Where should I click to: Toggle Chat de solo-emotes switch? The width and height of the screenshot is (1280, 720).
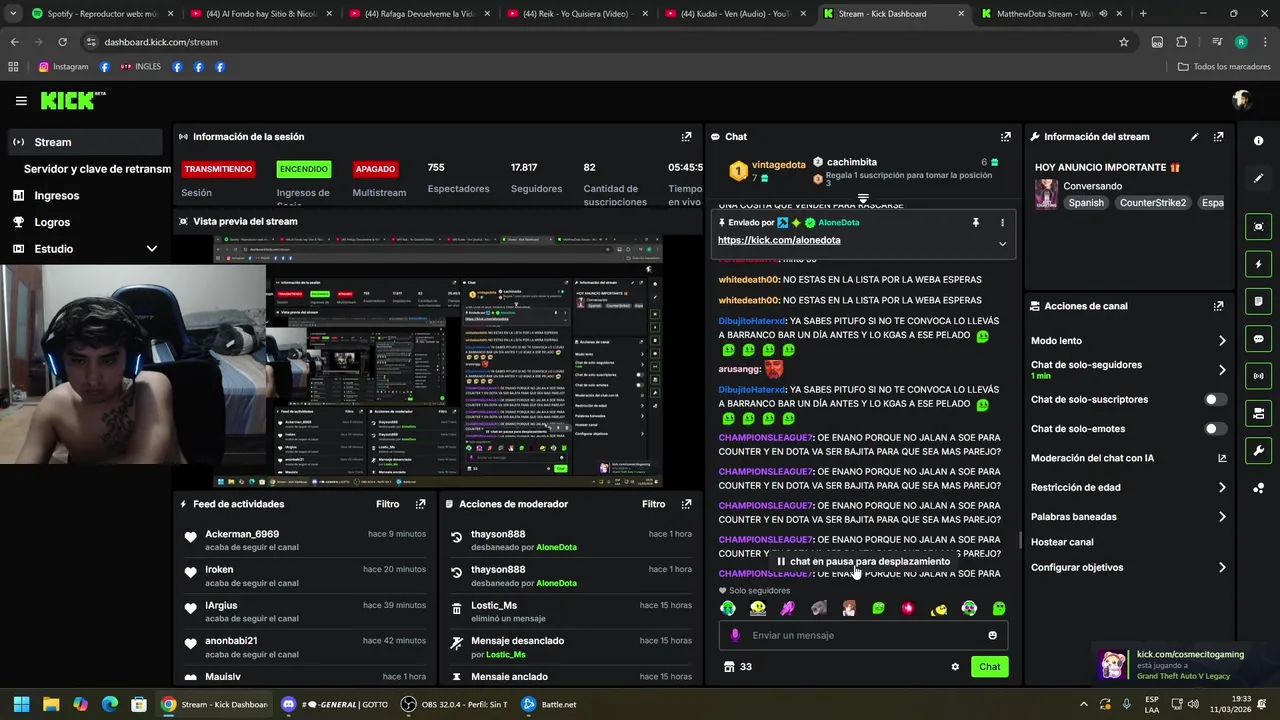click(x=1215, y=429)
